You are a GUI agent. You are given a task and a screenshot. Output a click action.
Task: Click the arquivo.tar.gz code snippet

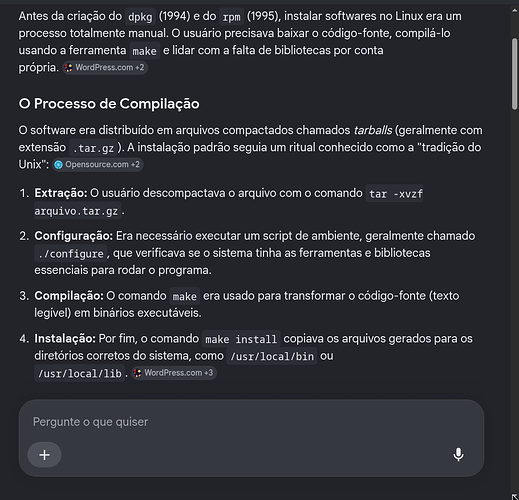point(77,211)
